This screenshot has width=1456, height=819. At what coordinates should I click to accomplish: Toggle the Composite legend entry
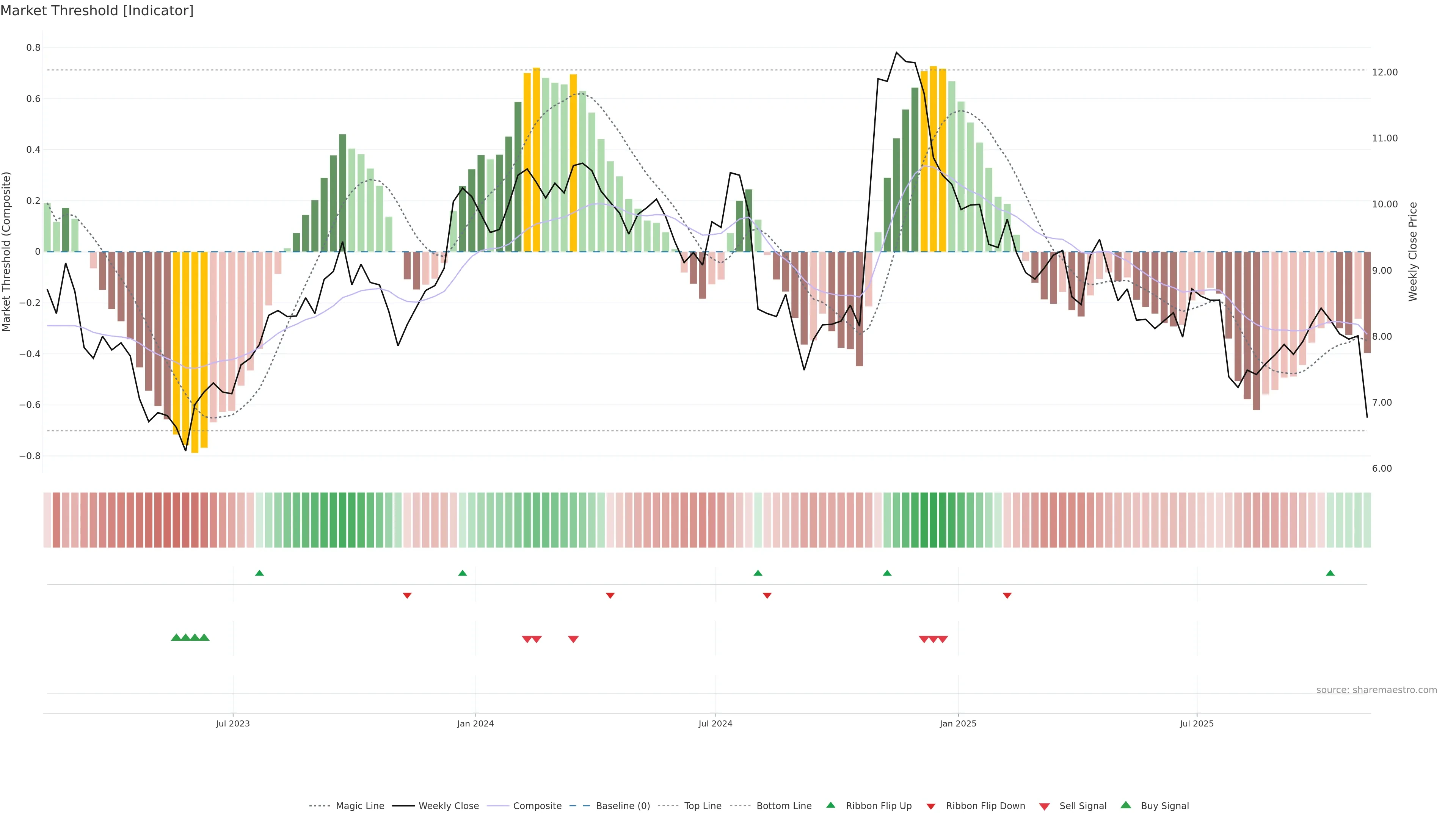click(537, 806)
